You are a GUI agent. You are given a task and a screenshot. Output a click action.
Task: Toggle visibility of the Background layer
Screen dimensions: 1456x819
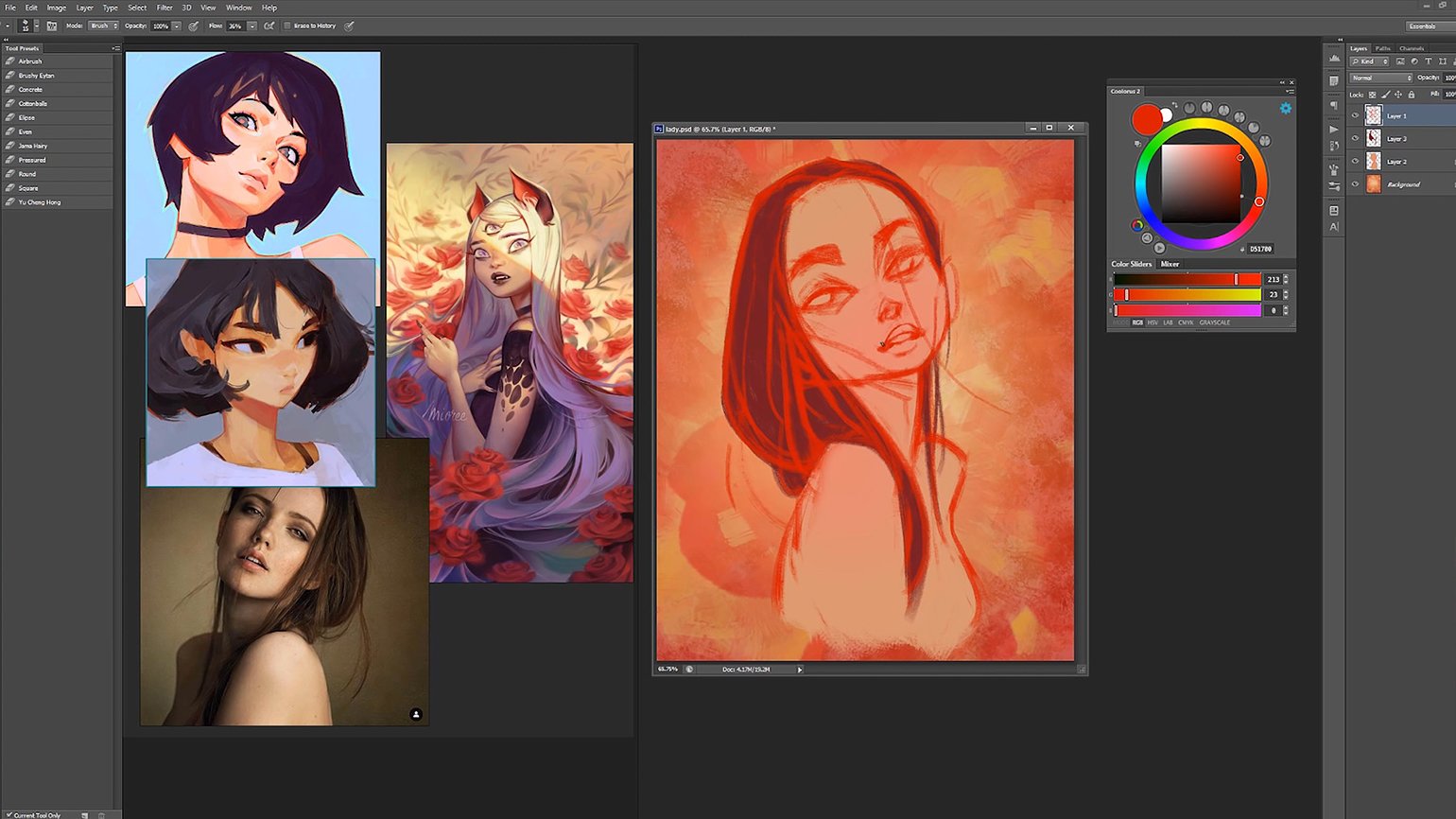1355,184
